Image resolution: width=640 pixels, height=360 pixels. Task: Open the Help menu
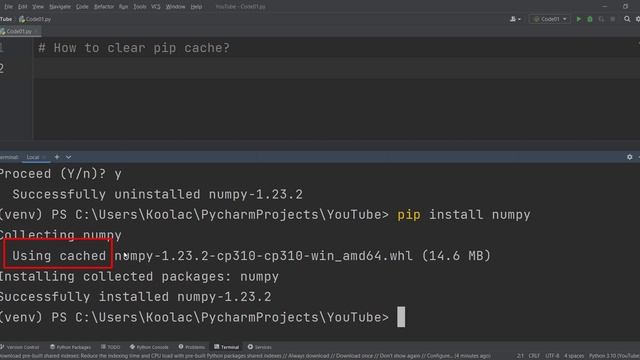tap(196, 7)
